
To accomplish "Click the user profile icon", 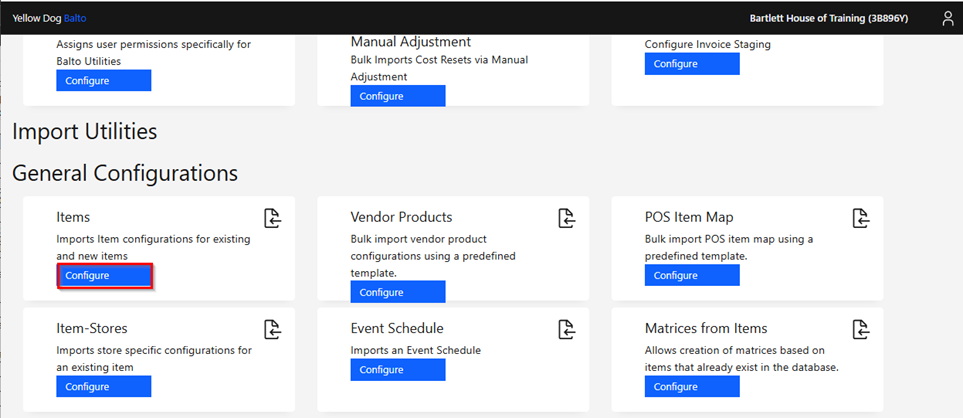I will [x=948, y=18].
